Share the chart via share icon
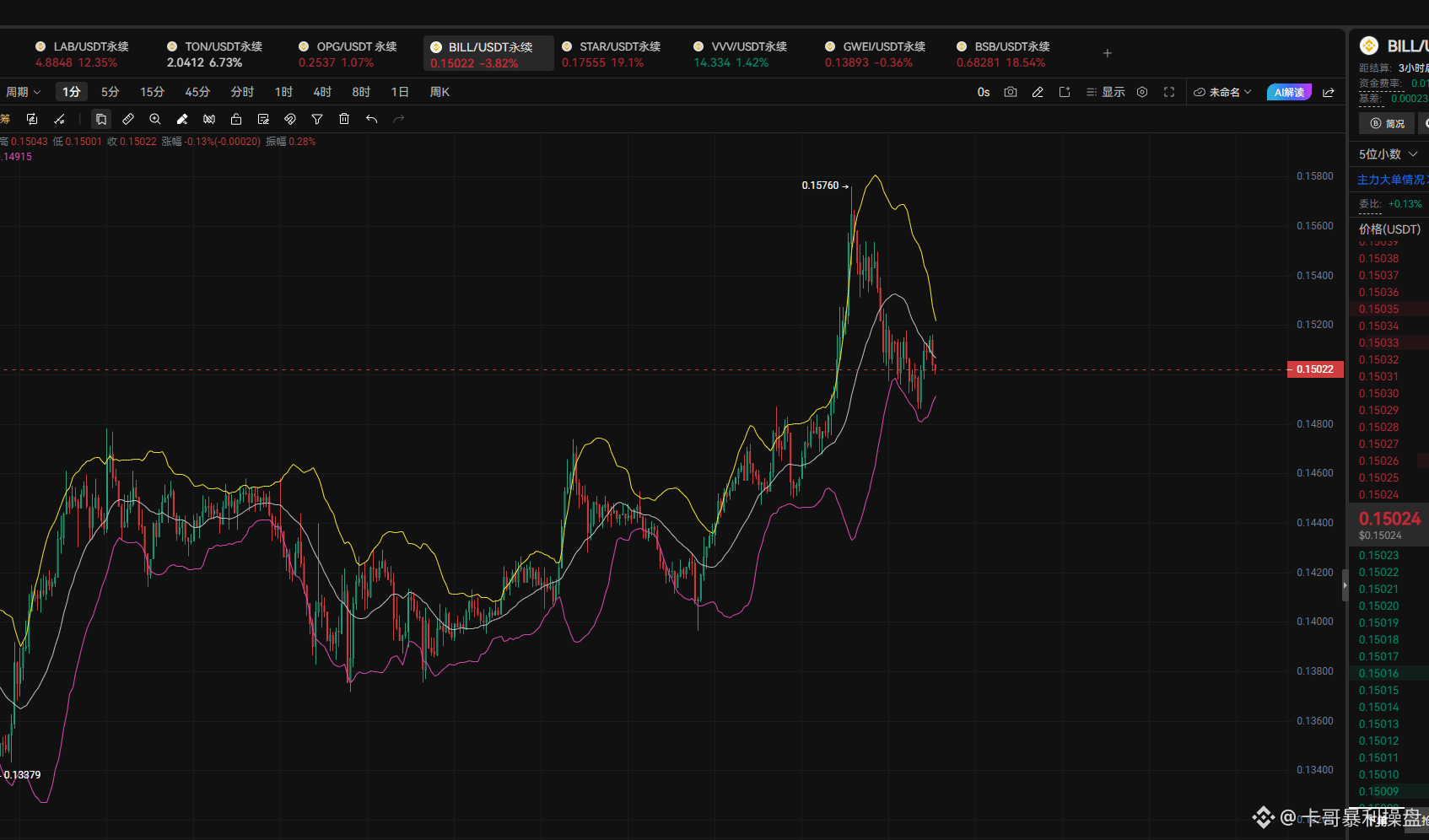1429x840 pixels. pos(1329,92)
